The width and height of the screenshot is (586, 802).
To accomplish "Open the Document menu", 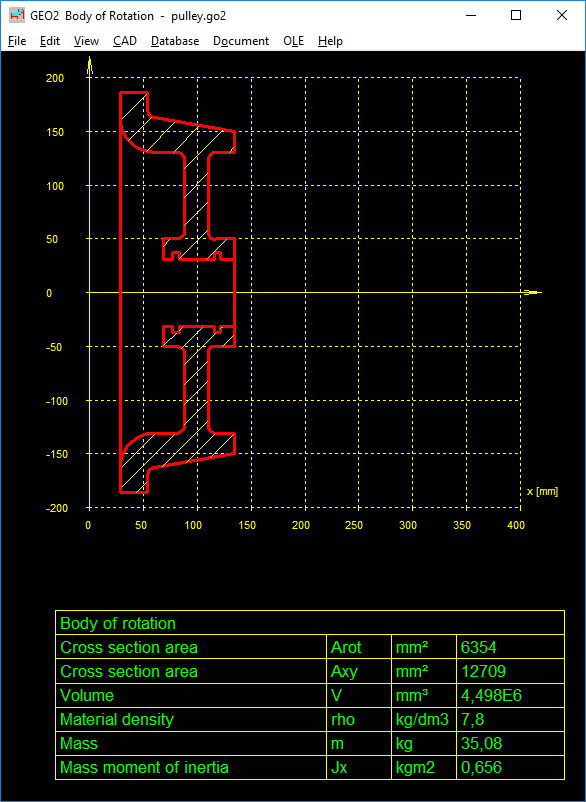I will pyautogui.click(x=241, y=41).
